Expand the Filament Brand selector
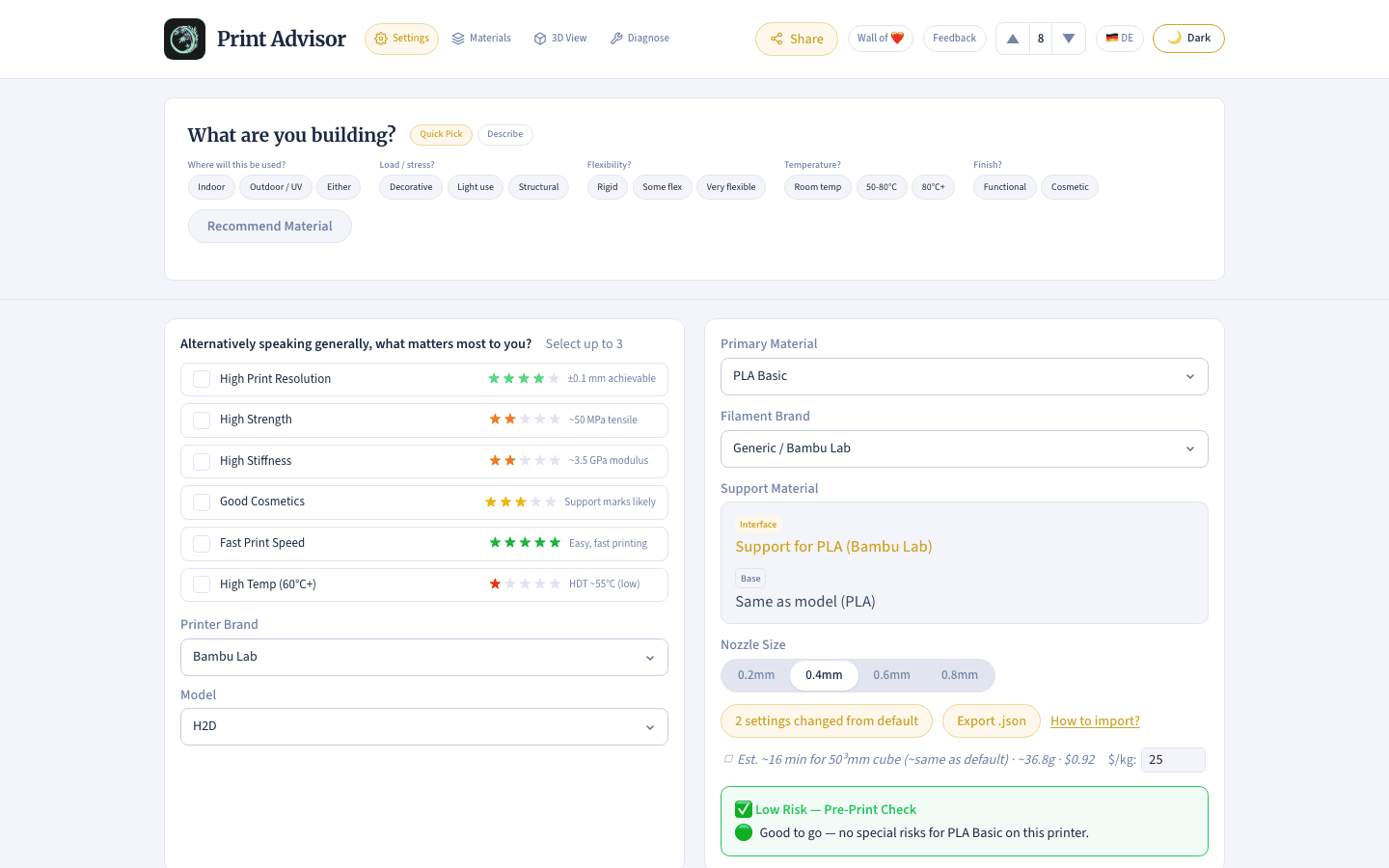 (964, 448)
